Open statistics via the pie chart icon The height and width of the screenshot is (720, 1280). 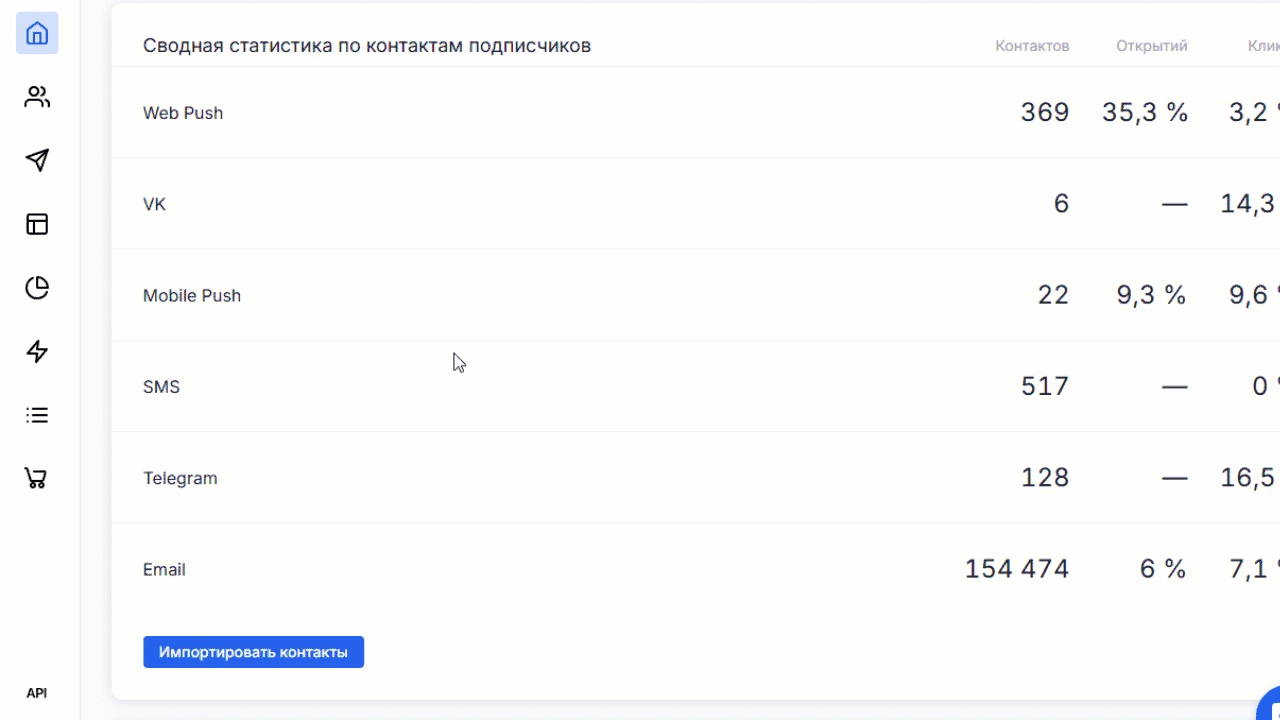click(x=37, y=288)
